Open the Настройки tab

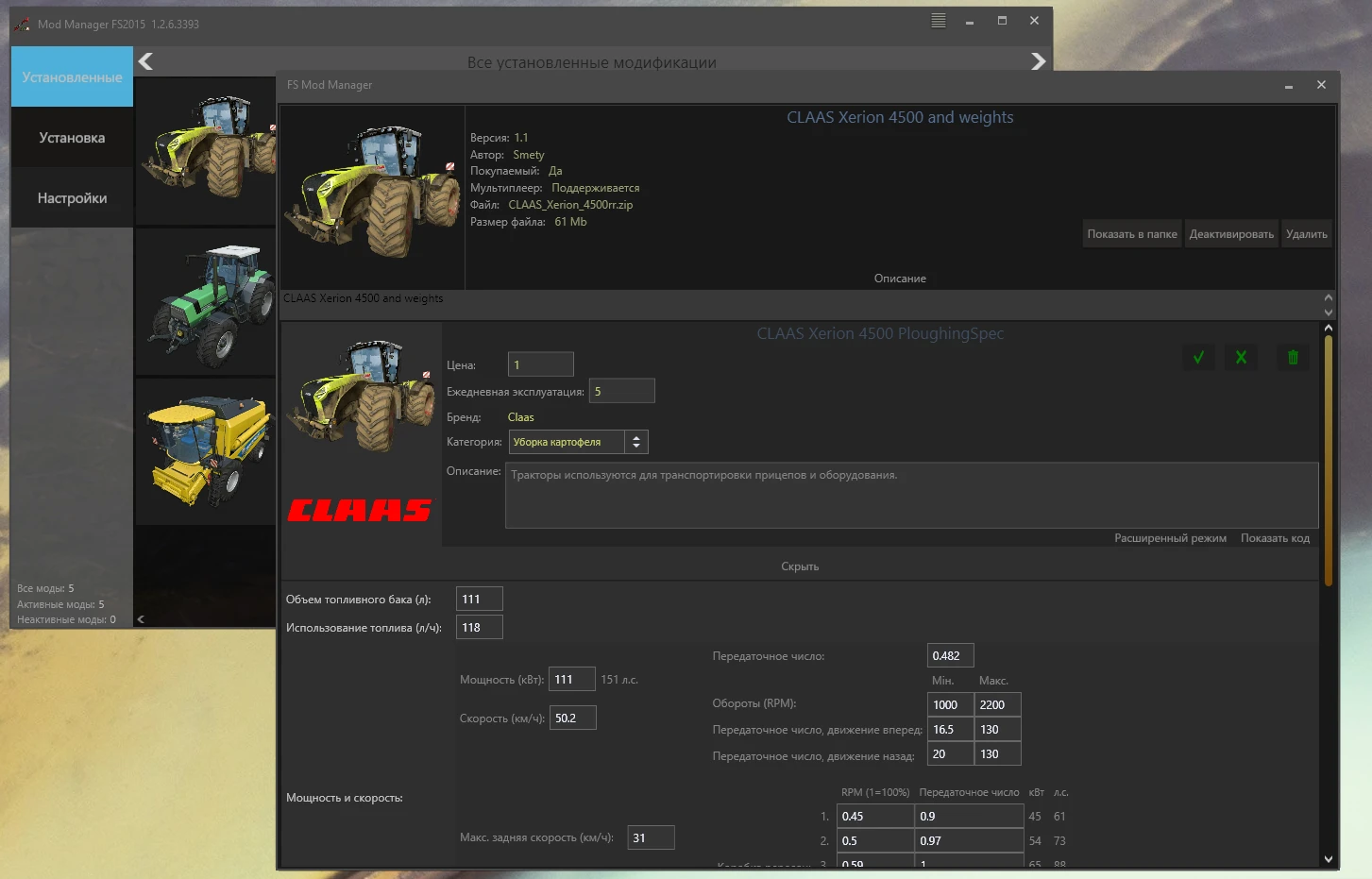tap(72, 198)
